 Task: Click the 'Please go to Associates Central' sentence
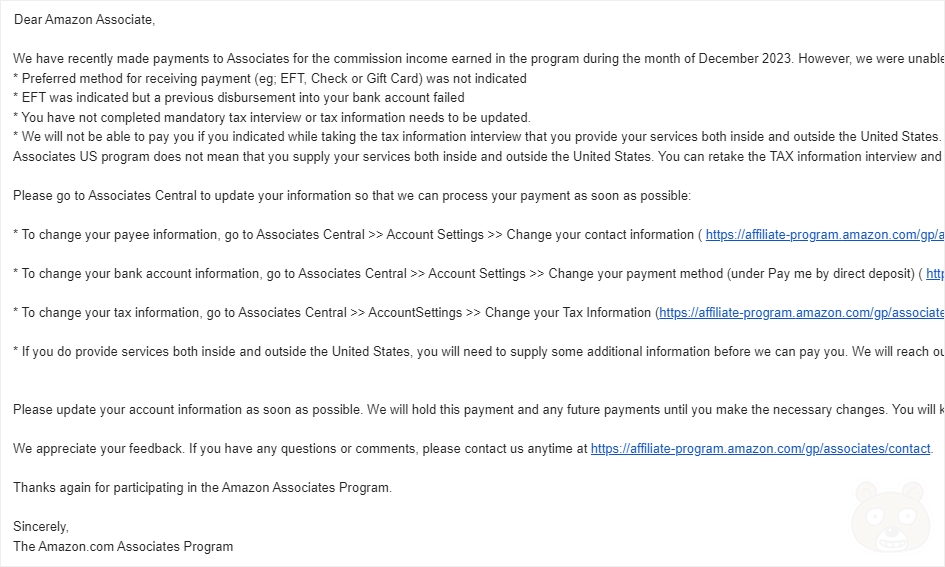point(352,196)
